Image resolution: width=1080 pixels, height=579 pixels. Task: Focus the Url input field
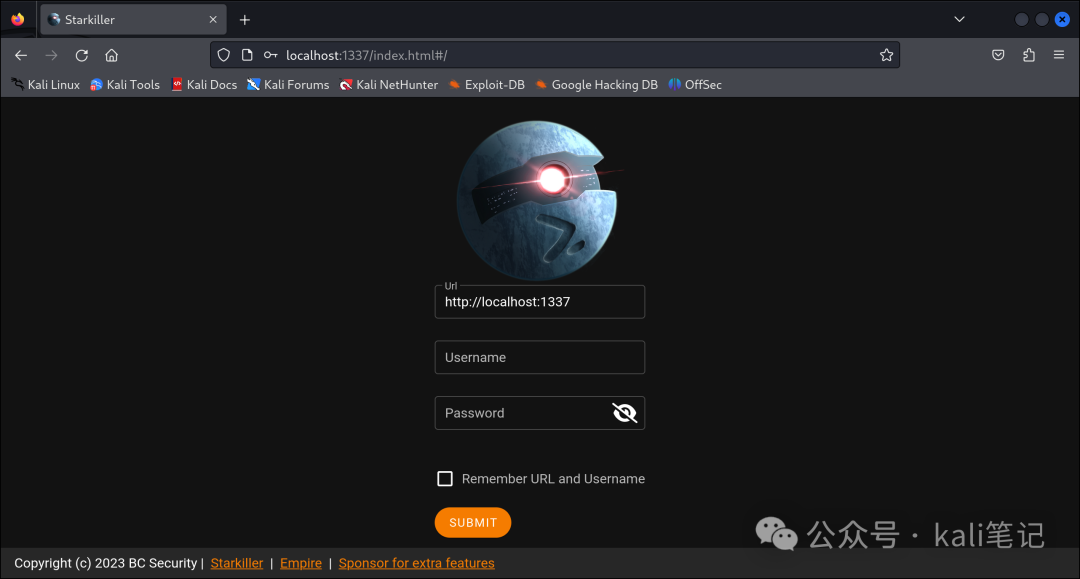pyautogui.click(x=539, y=302)
